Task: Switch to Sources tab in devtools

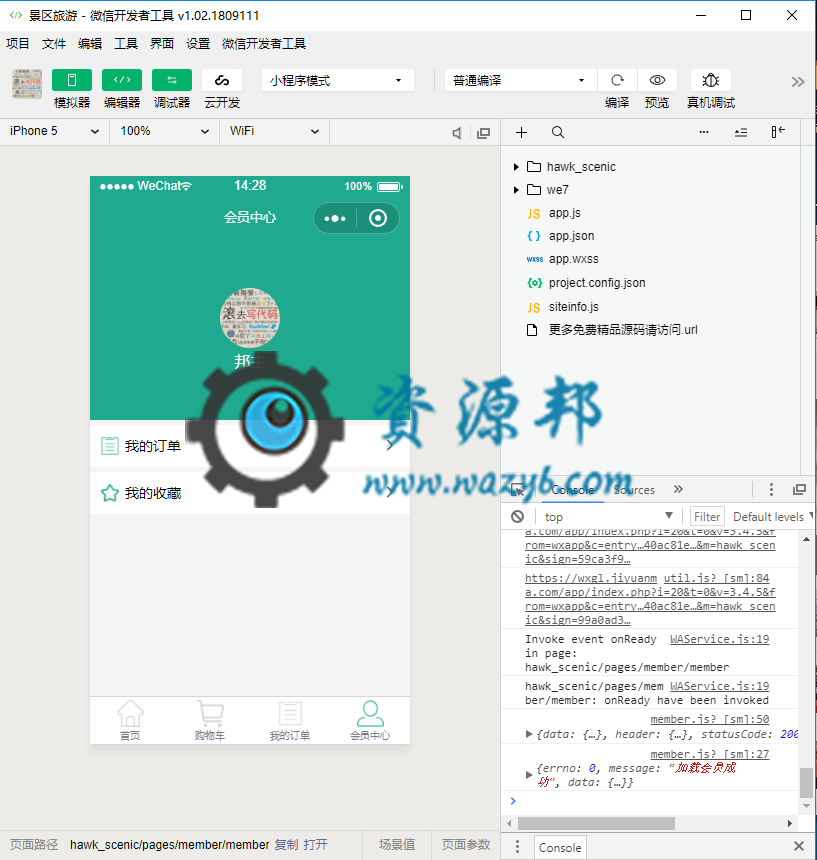Action: click(634, 490)
